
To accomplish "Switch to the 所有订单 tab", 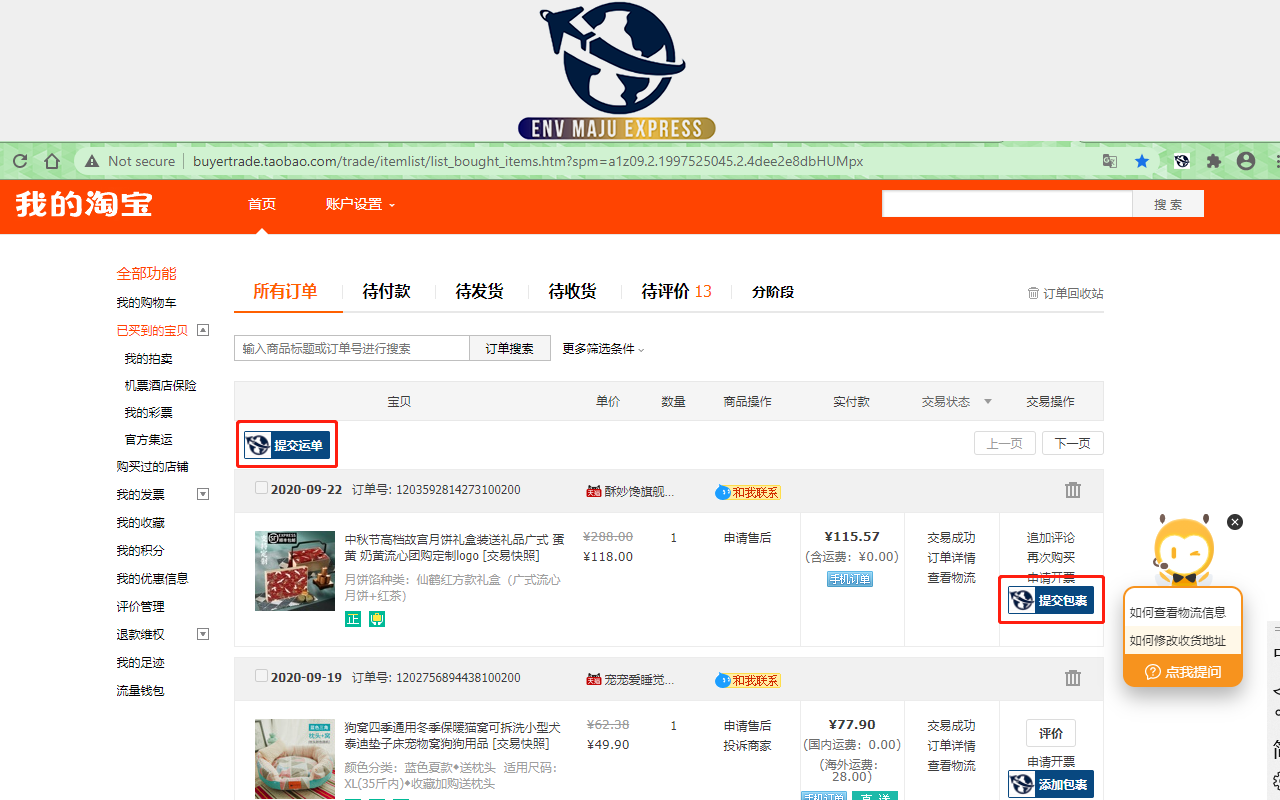I will tap(285, 292).
